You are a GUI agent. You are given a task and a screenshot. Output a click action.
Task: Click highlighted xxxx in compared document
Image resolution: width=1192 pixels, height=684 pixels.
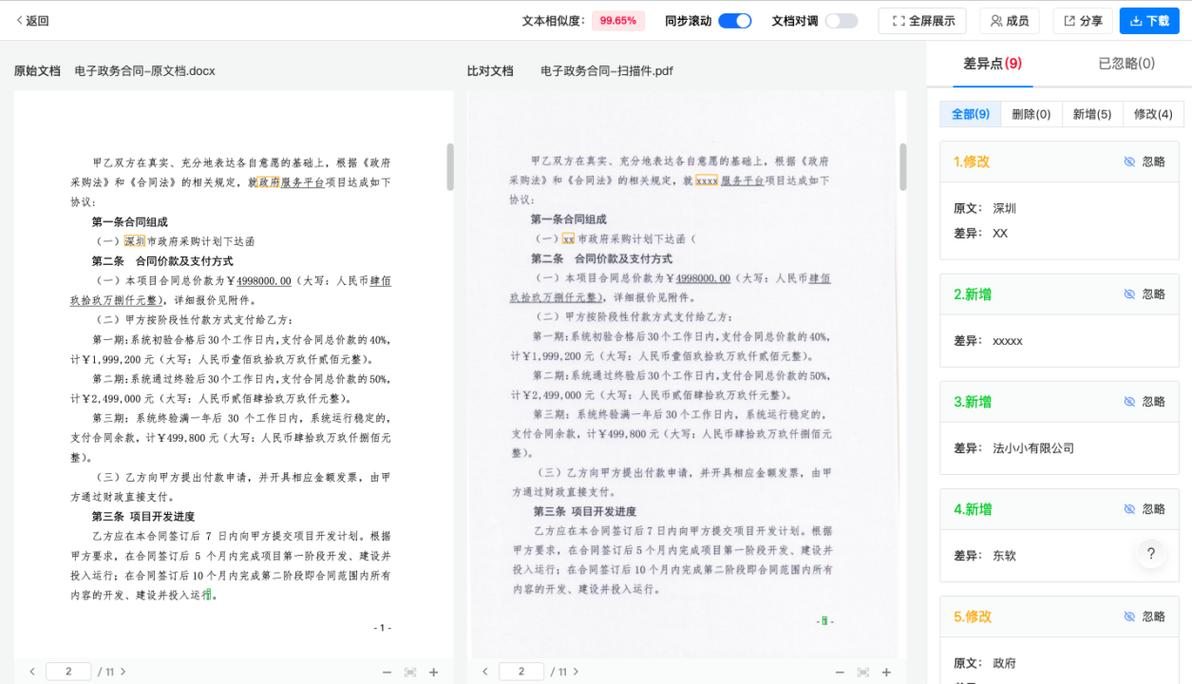(706, 180)
